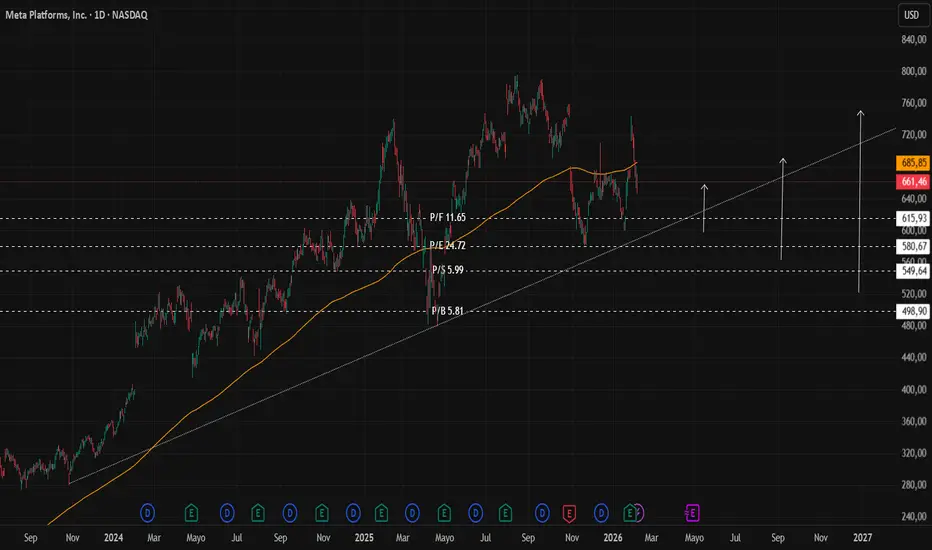Click the 2026 label on the time axis
Screen dimensions: 932x550
coord(613,538)
